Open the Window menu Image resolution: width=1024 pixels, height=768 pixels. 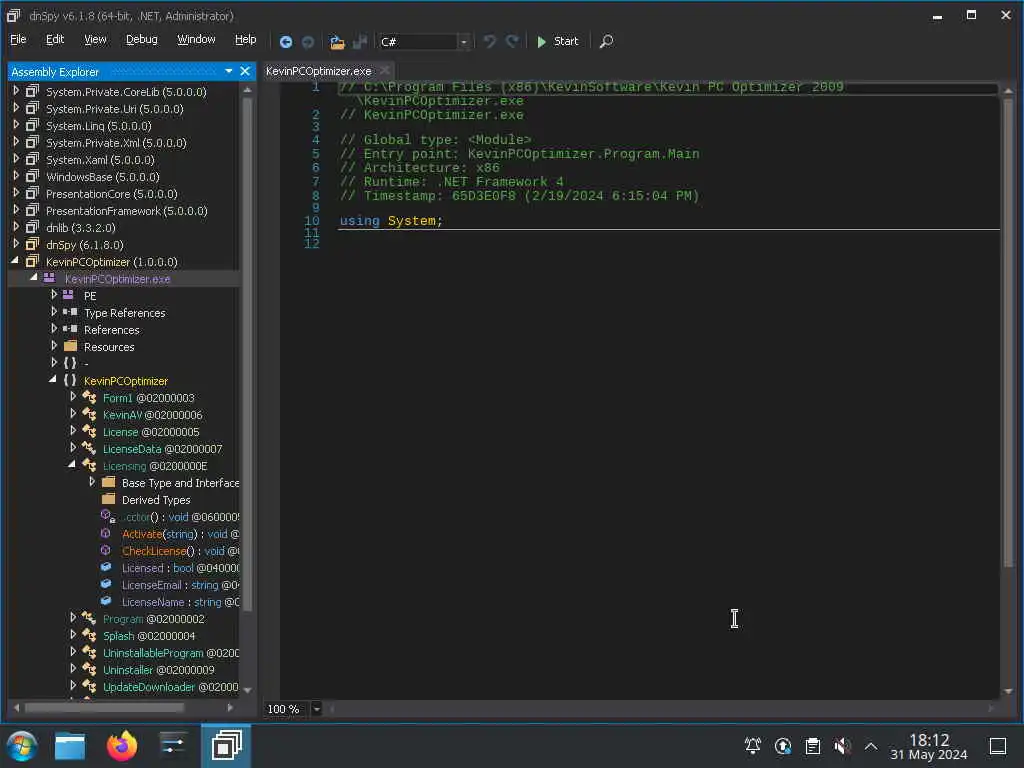[196, 39]
